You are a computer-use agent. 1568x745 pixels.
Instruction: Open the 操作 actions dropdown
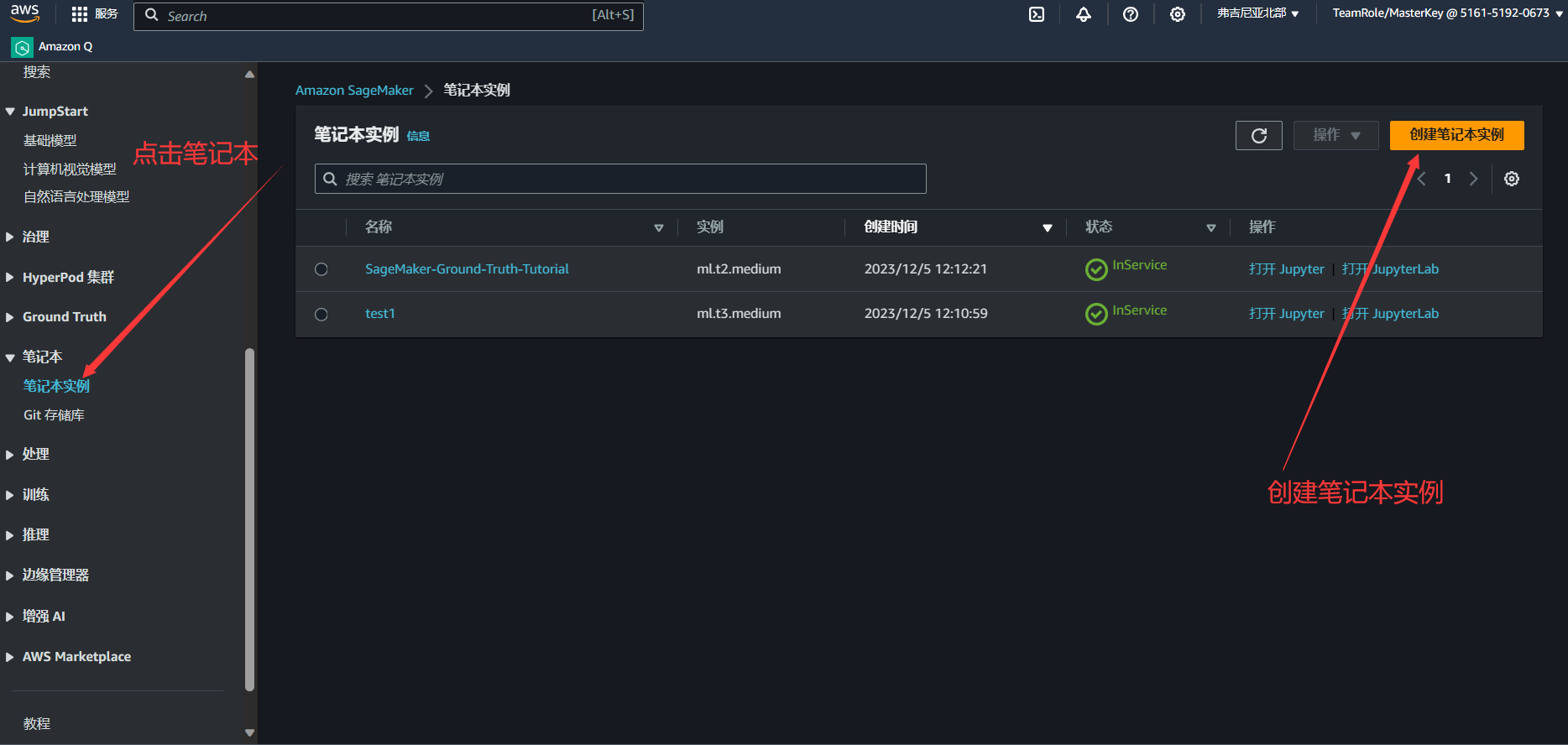coord(1335,135)
